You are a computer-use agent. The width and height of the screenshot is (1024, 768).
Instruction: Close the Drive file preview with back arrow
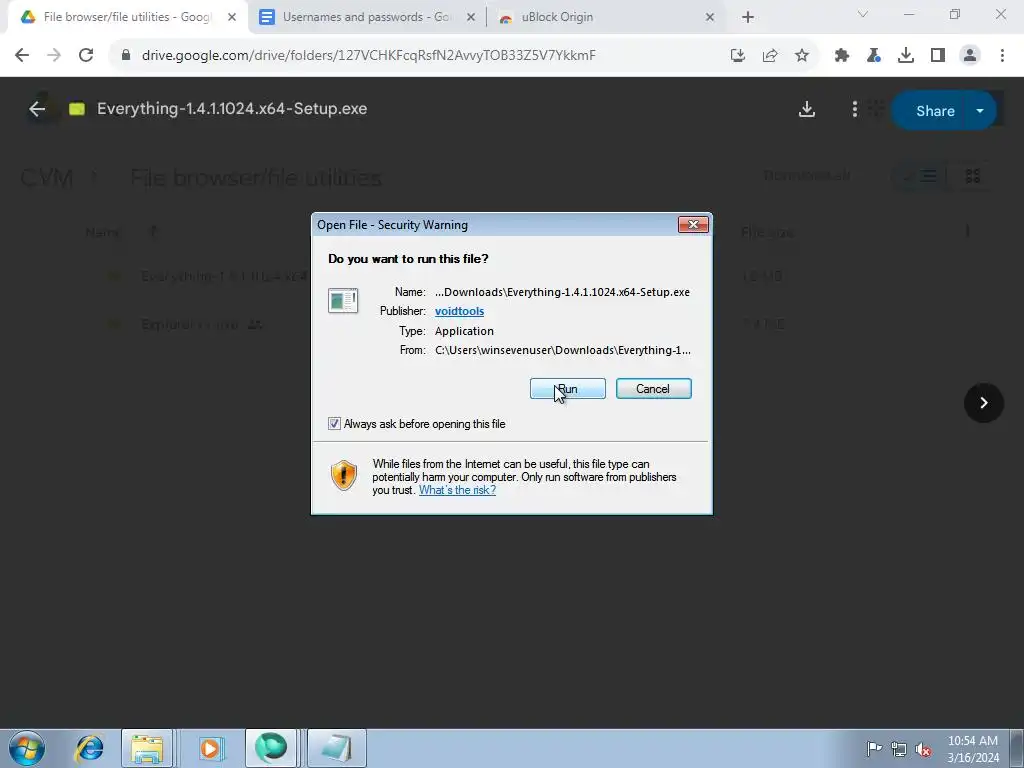point(37,109)
